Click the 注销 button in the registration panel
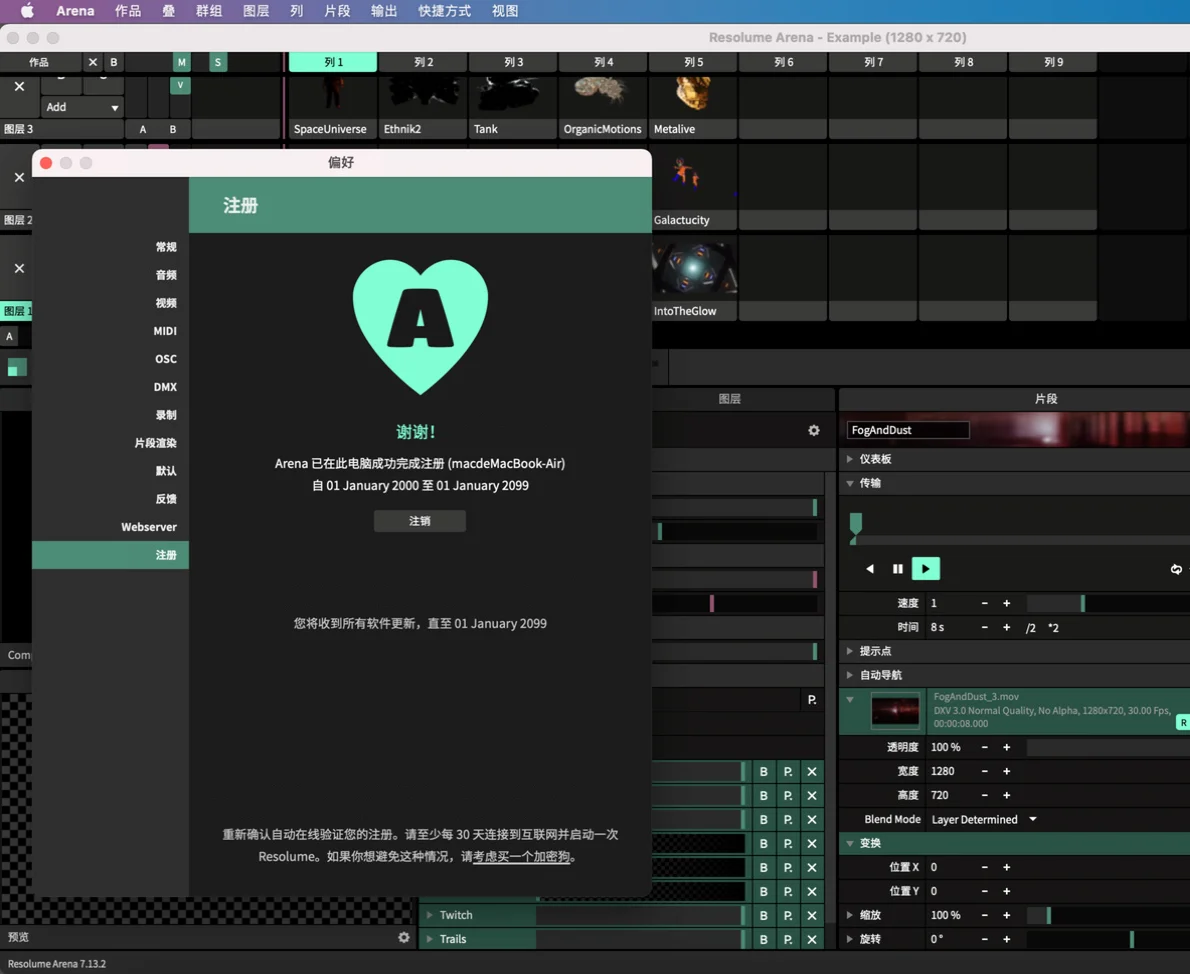Viewport: 1190px width, 974px height. point(419,520)
